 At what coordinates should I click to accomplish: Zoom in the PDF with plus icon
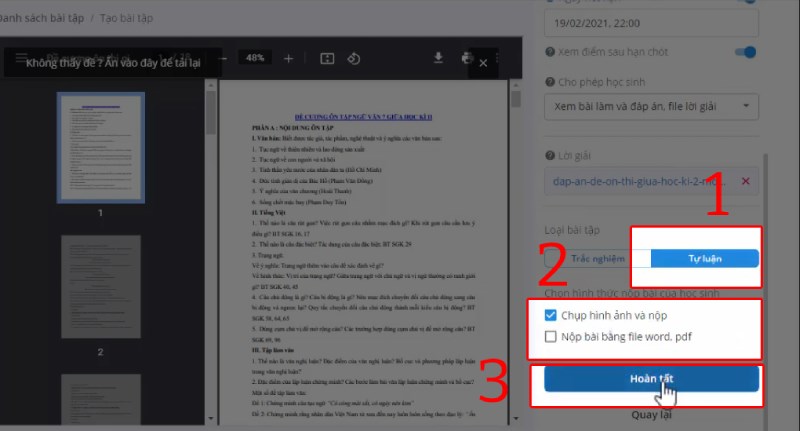coord(288,59)
